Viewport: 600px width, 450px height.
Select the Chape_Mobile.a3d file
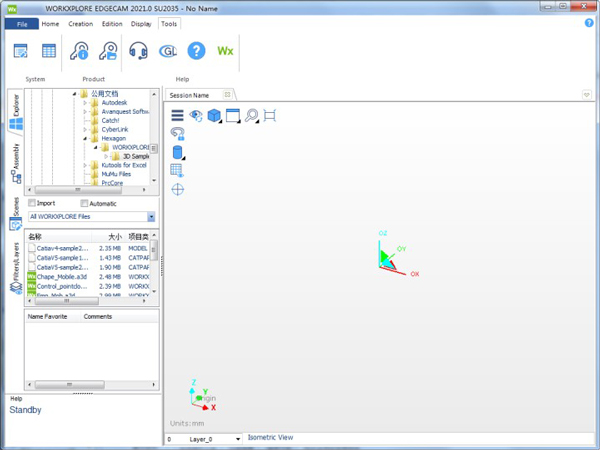click(64, 277)
